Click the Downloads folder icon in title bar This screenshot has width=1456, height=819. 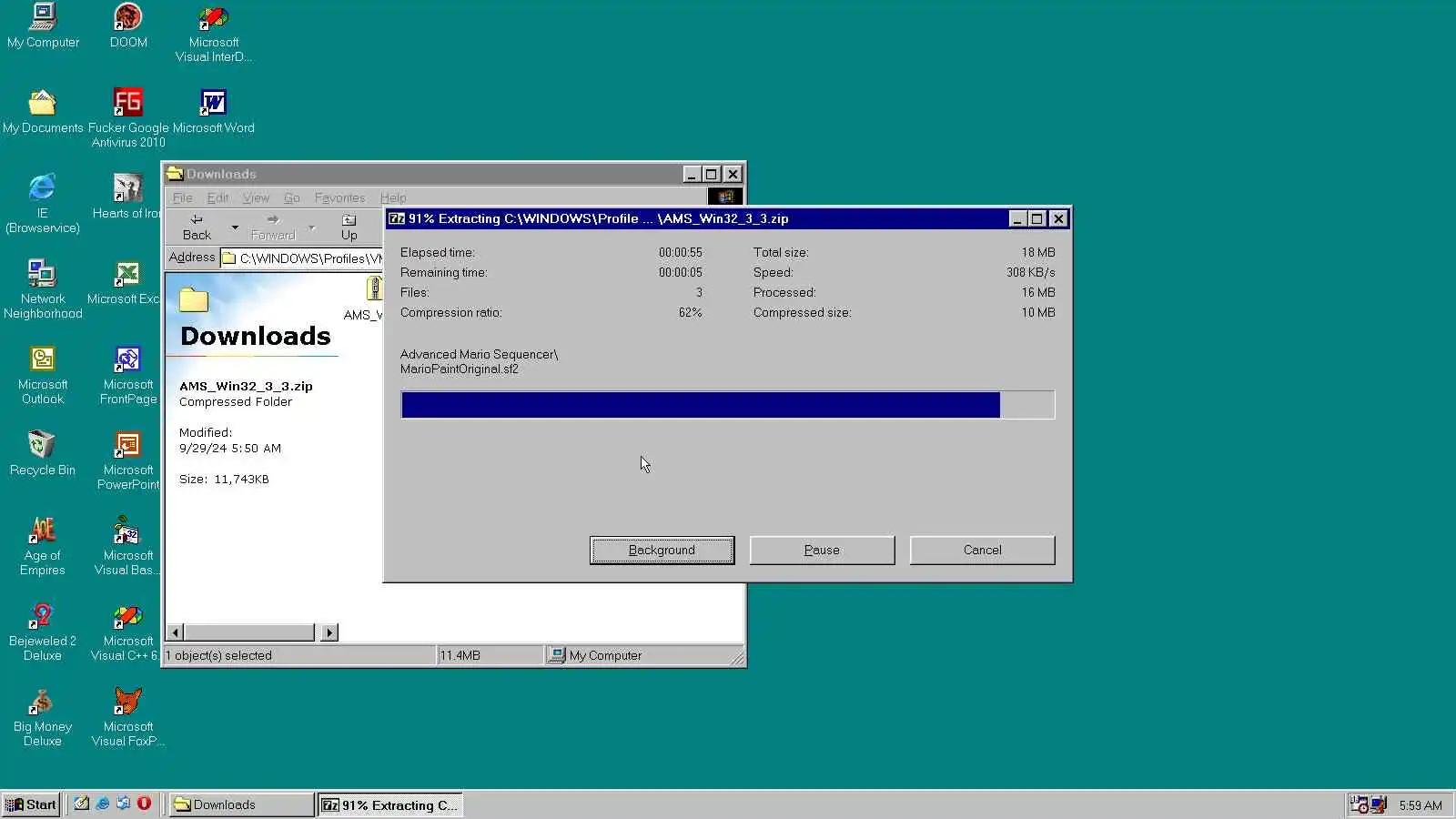[175, 173]
